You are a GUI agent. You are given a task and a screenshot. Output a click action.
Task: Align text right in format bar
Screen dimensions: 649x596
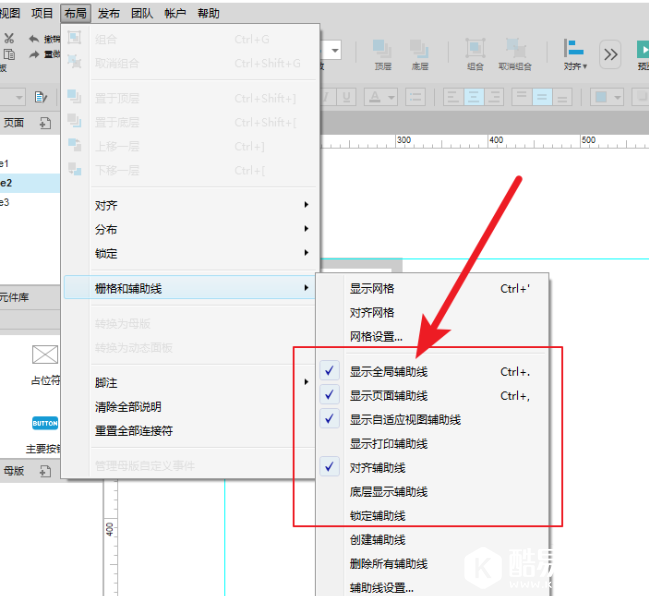pos(494,97)
